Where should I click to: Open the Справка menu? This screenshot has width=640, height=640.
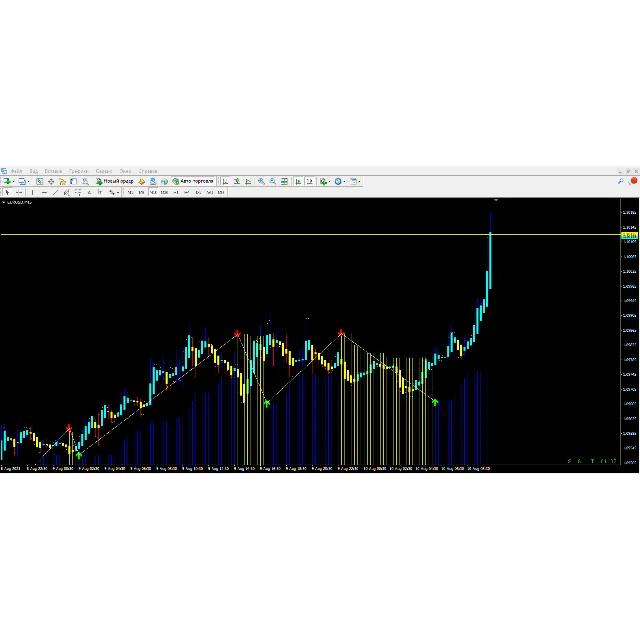coord(148,171)
